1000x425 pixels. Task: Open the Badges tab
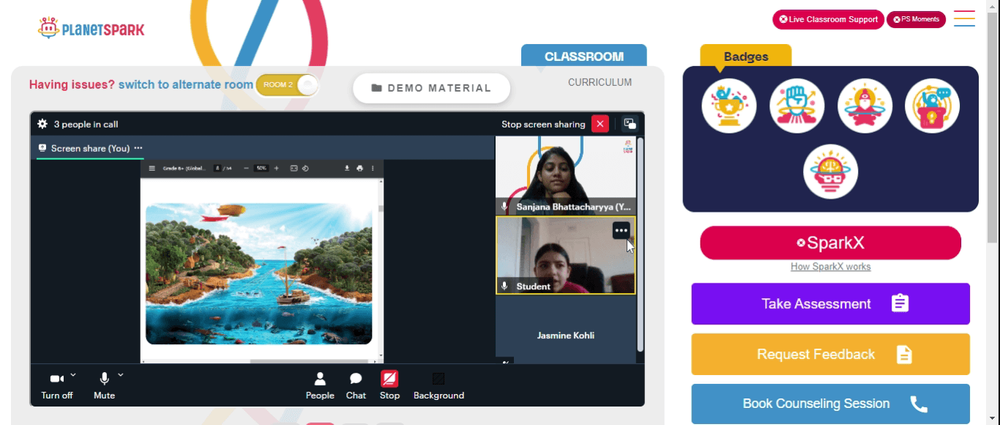point(746,56)
